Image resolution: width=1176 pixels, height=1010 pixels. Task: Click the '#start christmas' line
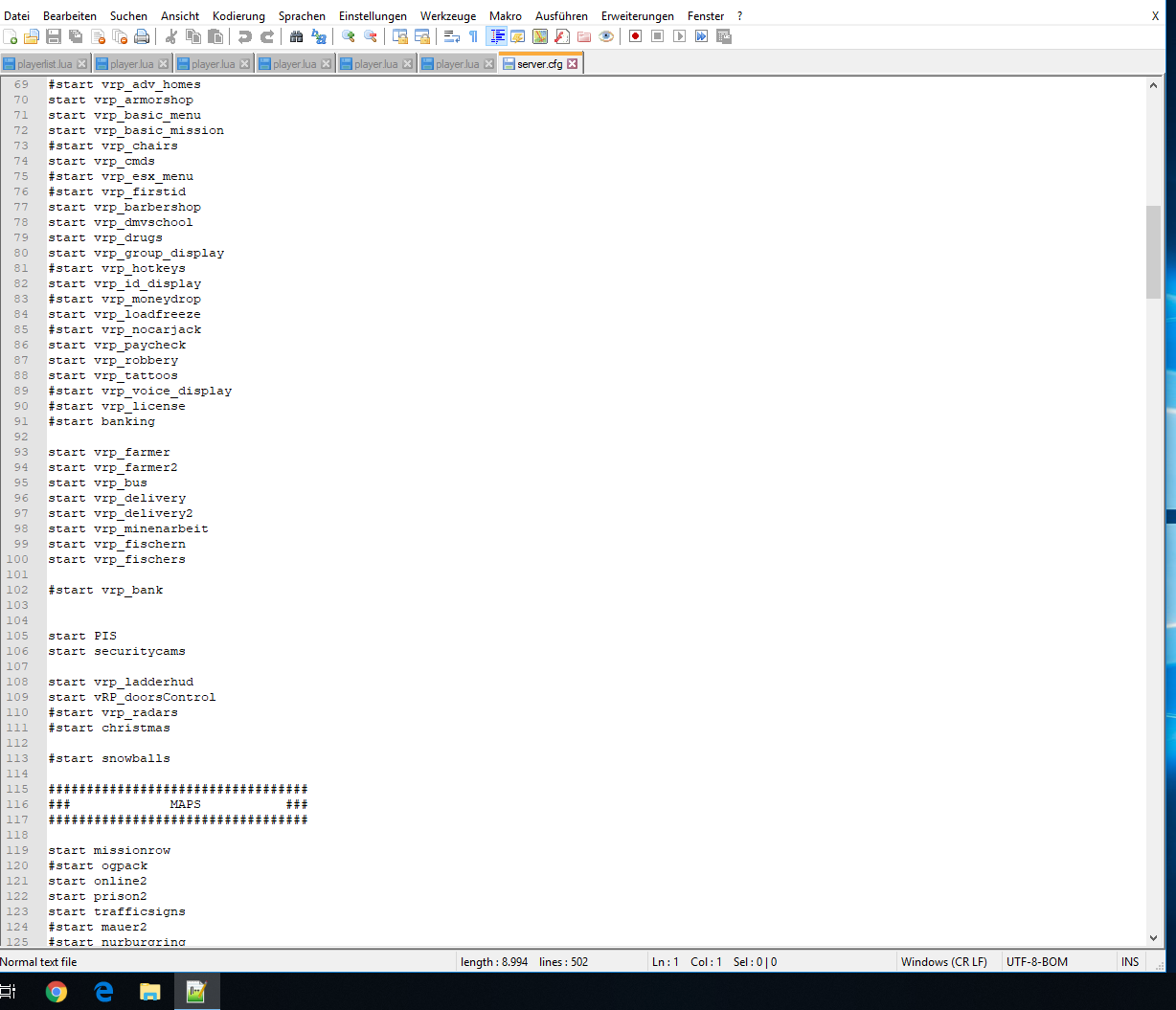click(x=109, y=728)
